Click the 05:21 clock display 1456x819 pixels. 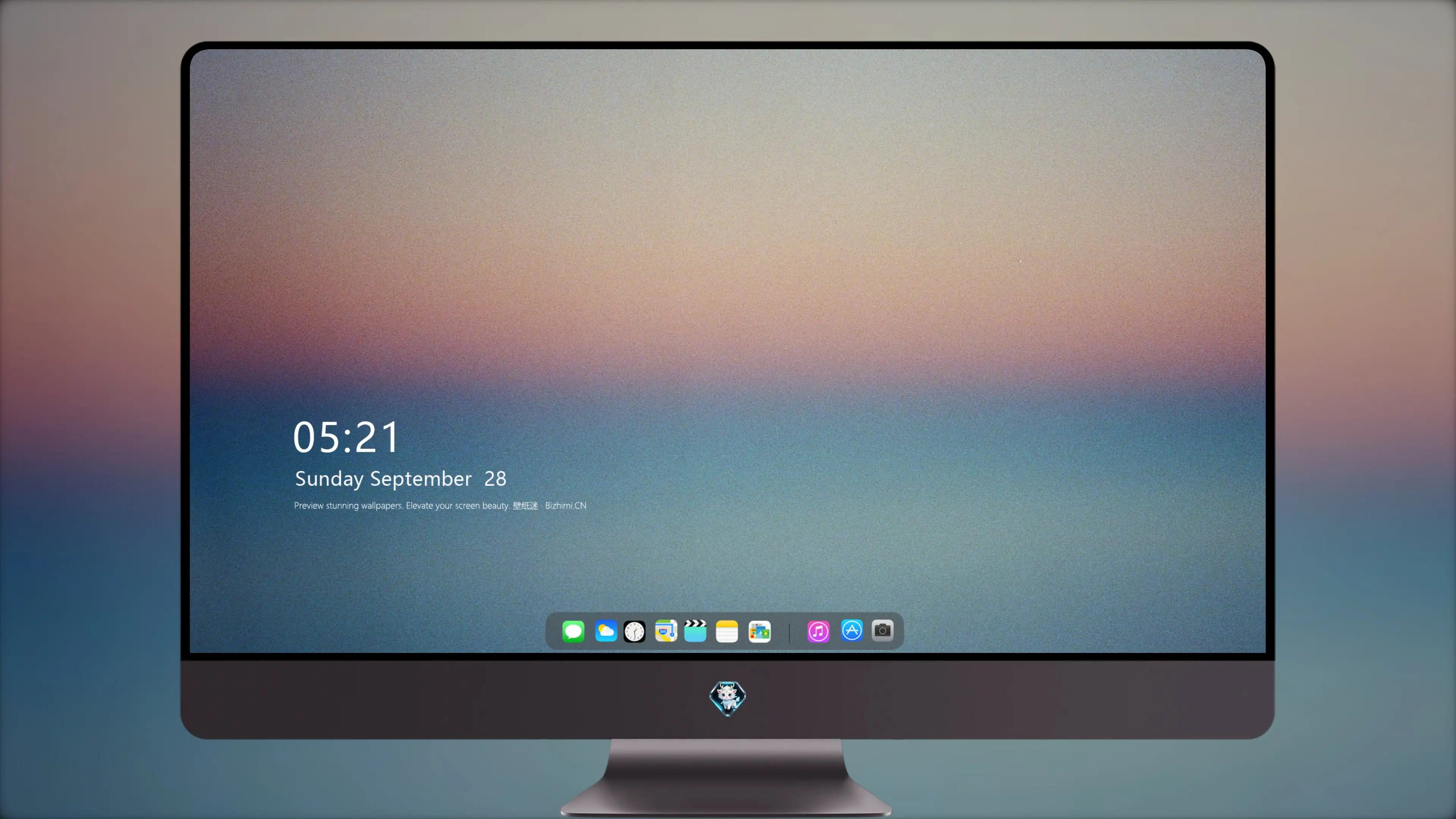(x=346, y=437)
